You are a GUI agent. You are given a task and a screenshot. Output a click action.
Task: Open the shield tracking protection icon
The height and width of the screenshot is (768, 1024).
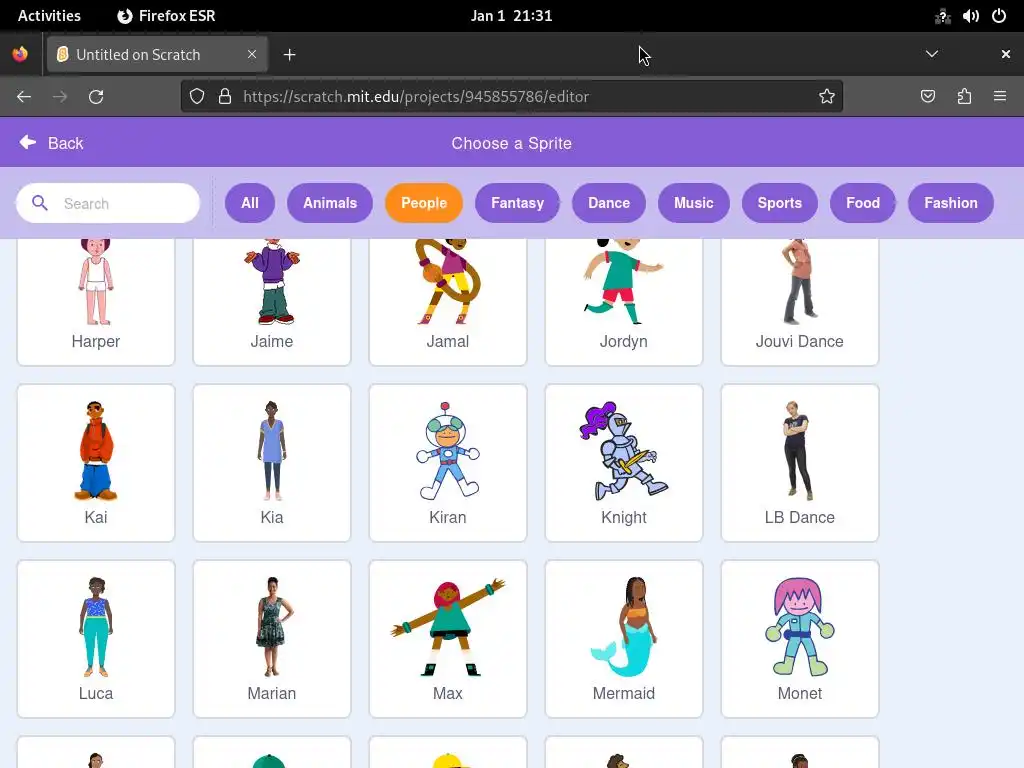coord(197,97)
